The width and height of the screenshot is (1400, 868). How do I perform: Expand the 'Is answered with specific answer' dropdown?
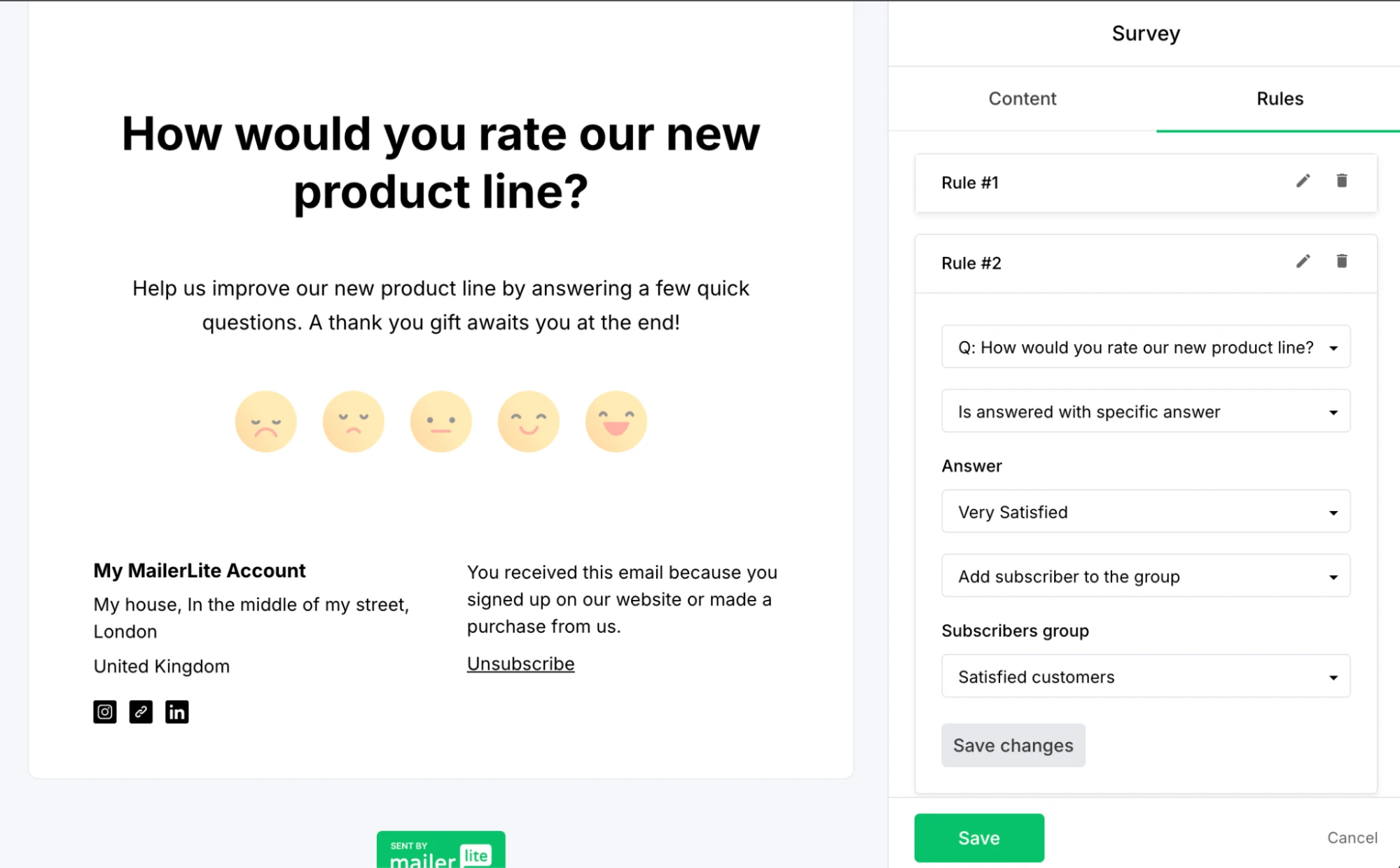tap(1145, 412)
